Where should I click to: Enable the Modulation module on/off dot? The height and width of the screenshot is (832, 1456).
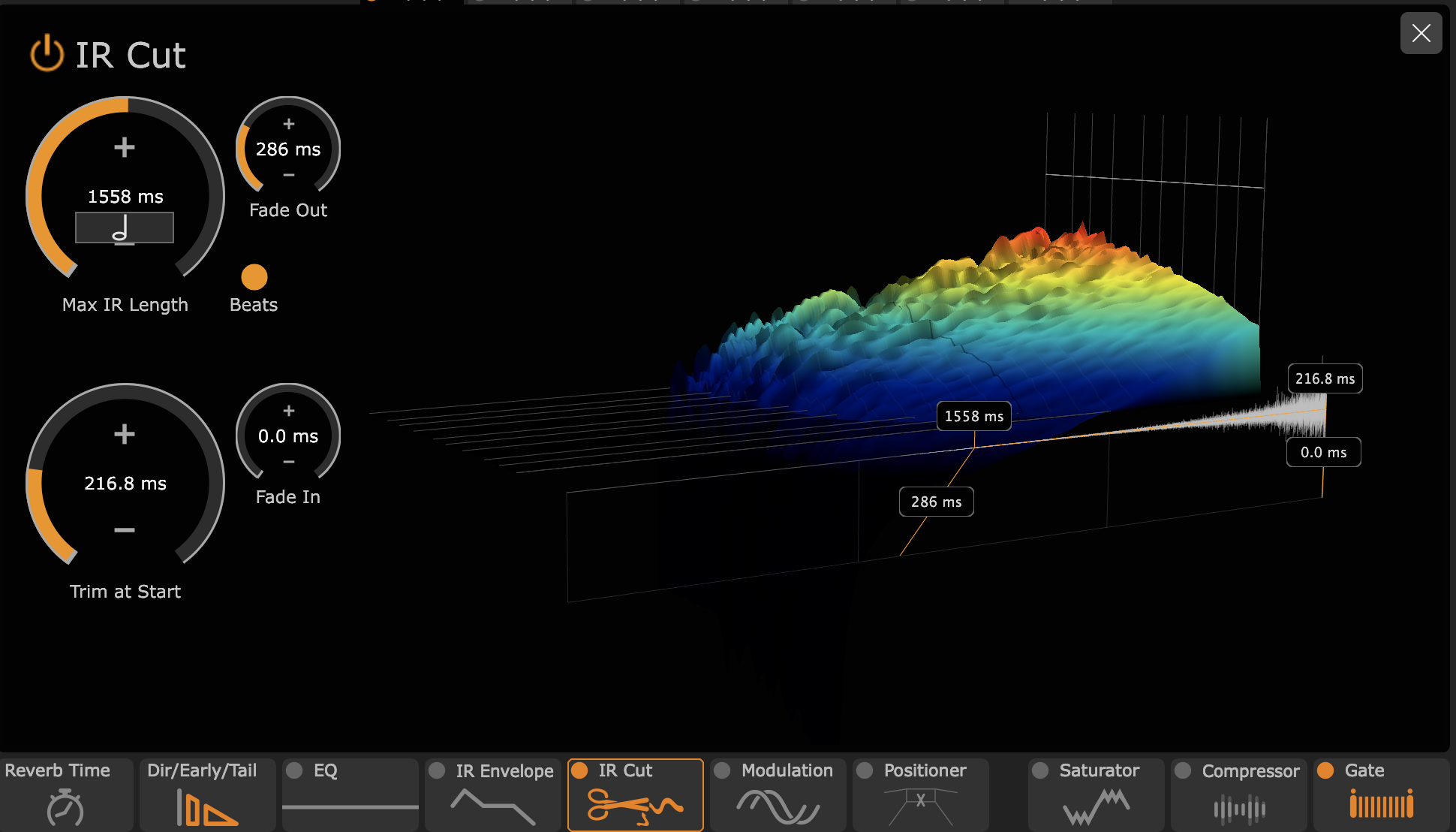[722, 770]
